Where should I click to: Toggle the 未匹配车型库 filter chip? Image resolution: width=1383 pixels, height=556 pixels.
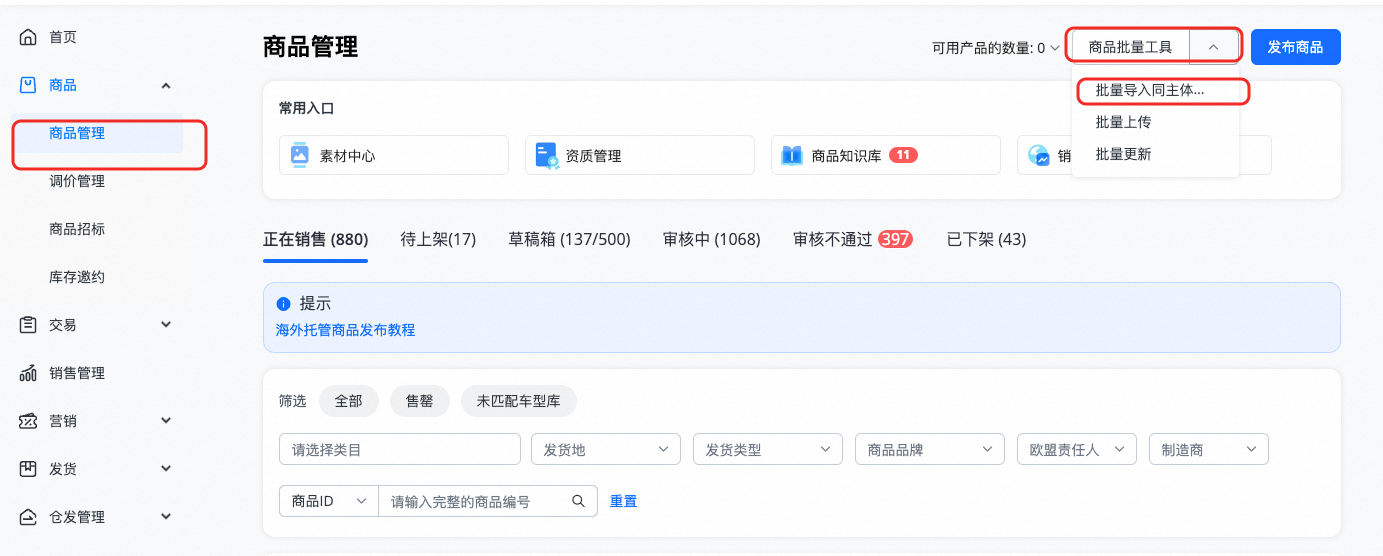[x=518, y=401]
